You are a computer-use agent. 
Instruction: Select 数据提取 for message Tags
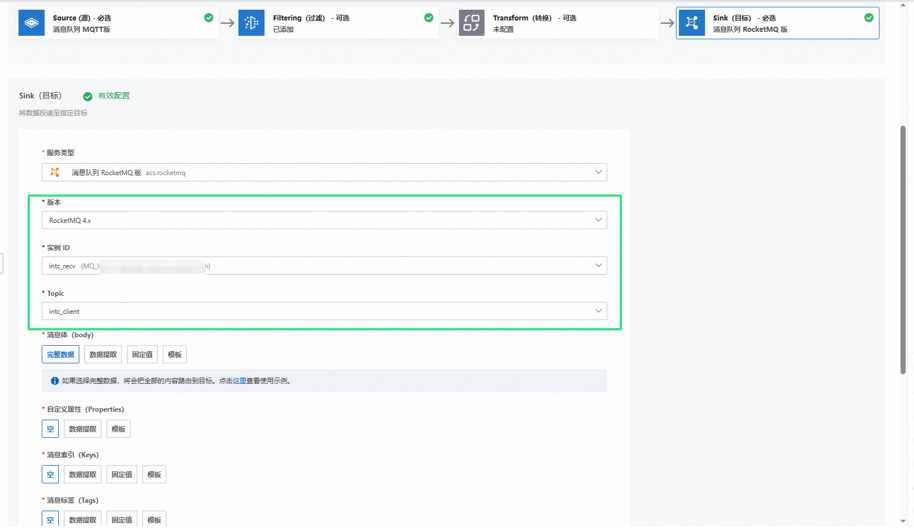(x=83, y=519)
